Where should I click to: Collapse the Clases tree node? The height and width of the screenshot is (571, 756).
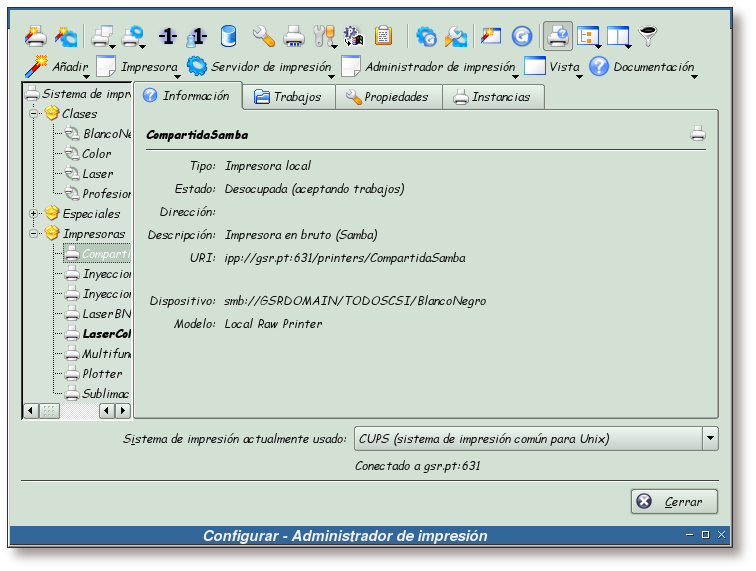click(33, 114)
